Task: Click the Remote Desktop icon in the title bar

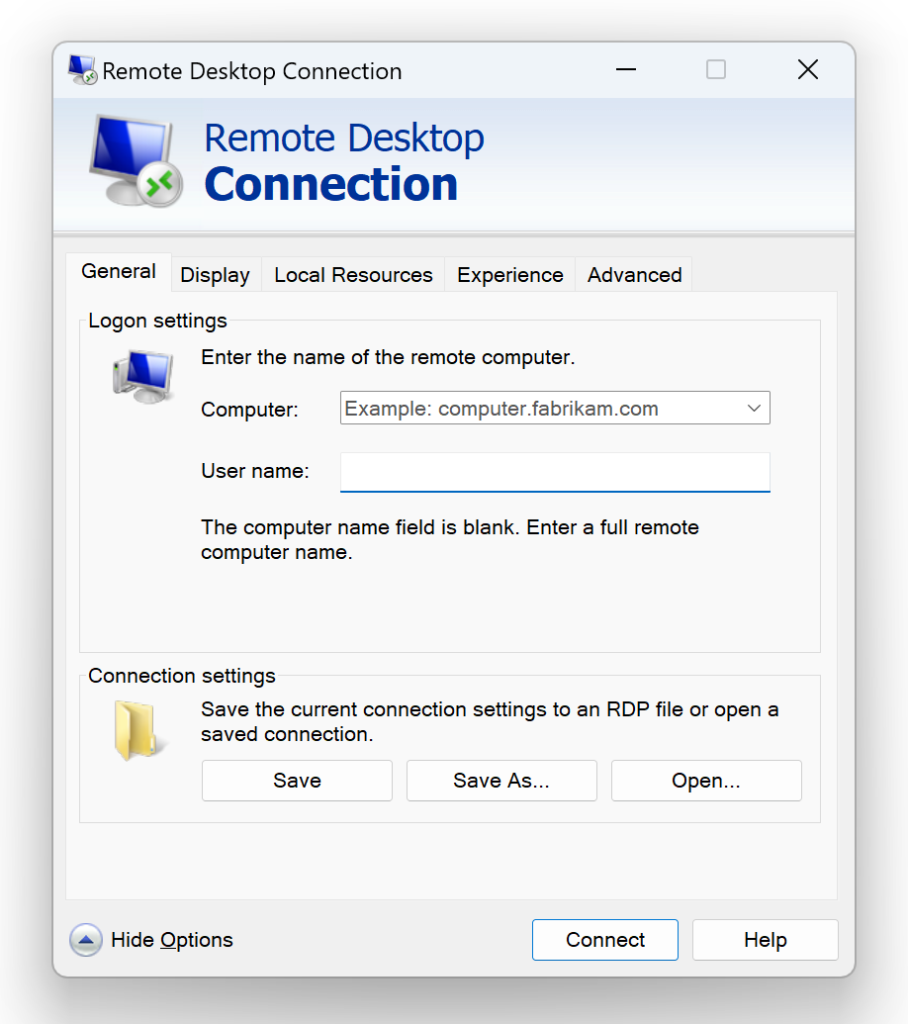Action: click(x=81, y=70)
